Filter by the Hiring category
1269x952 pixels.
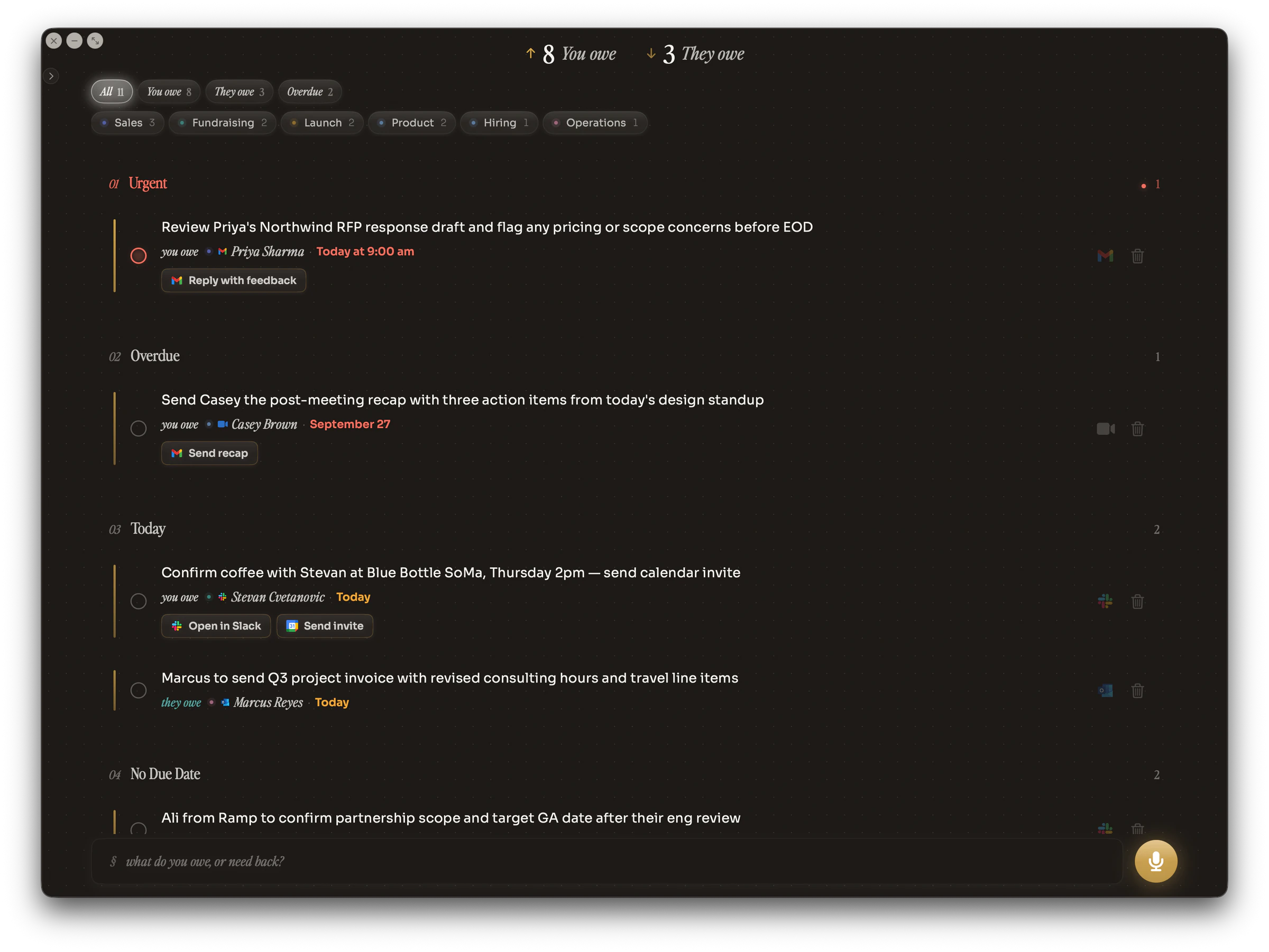click(499, 123)
